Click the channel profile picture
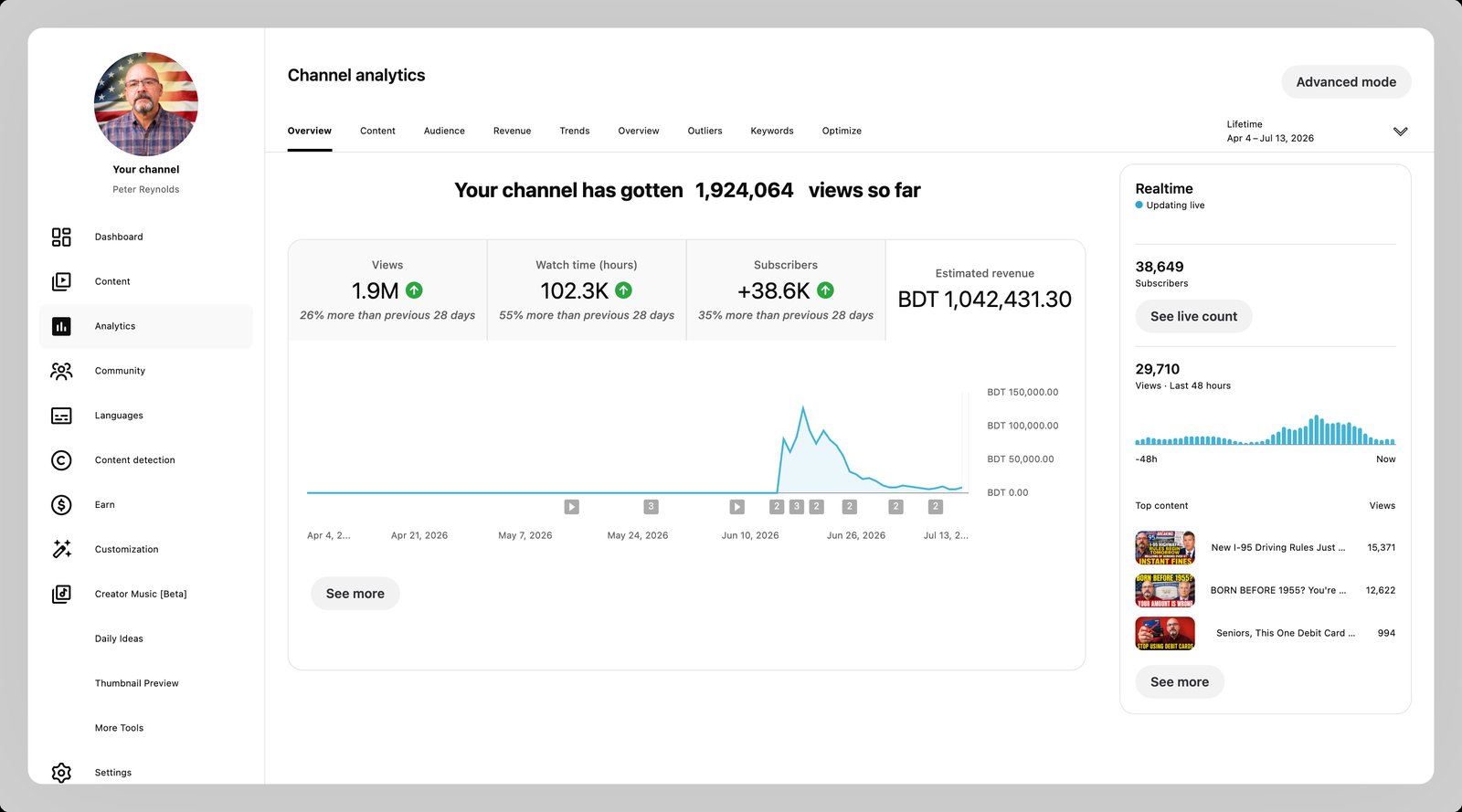Viewport: 1462px width, 812px height. [146, 104]
